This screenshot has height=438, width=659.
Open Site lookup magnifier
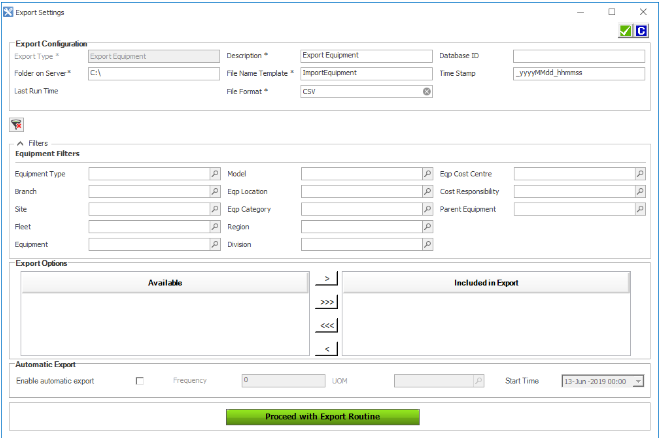pos(215,209)
